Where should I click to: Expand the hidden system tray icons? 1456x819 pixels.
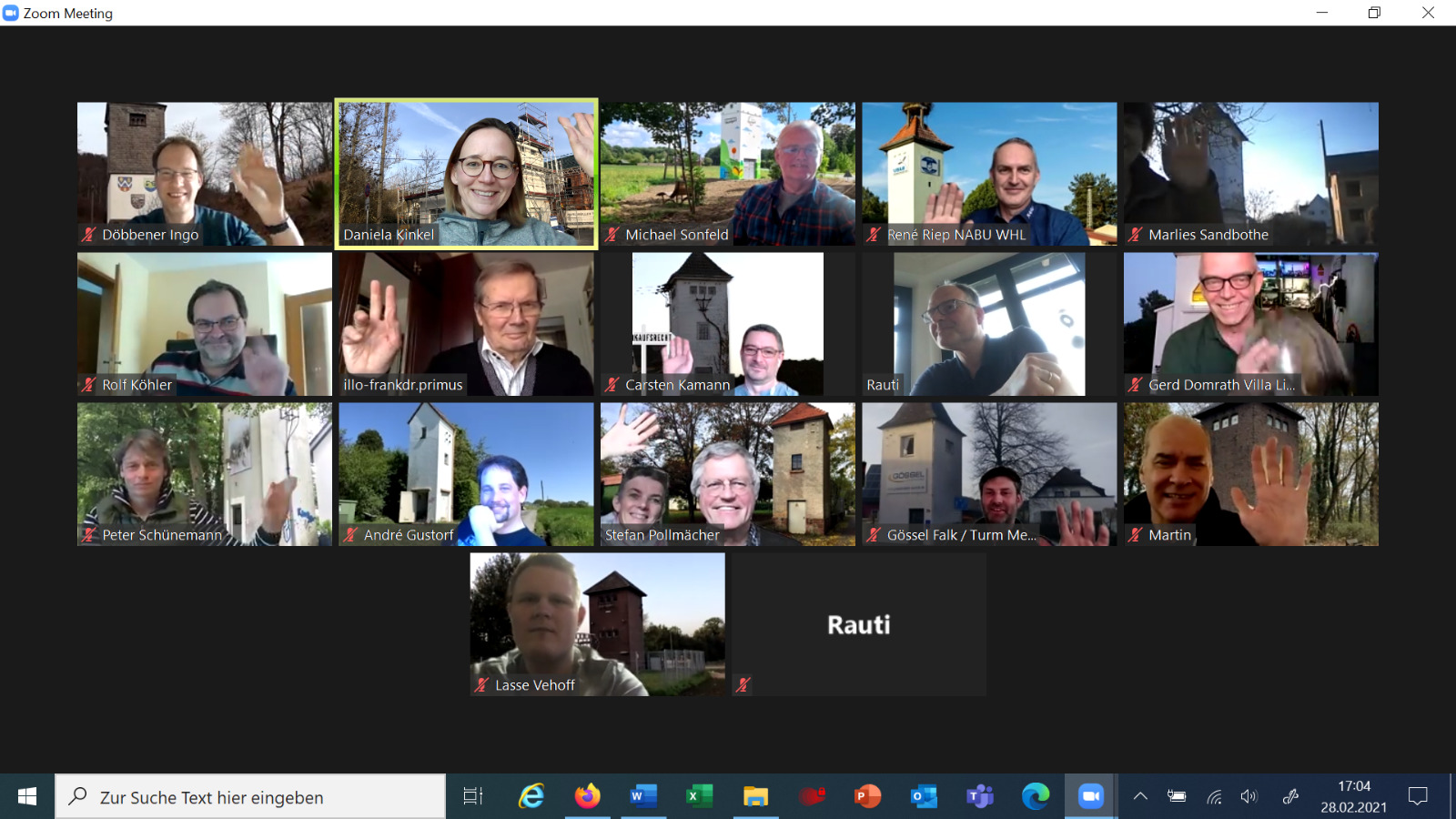click(1139, 797)
